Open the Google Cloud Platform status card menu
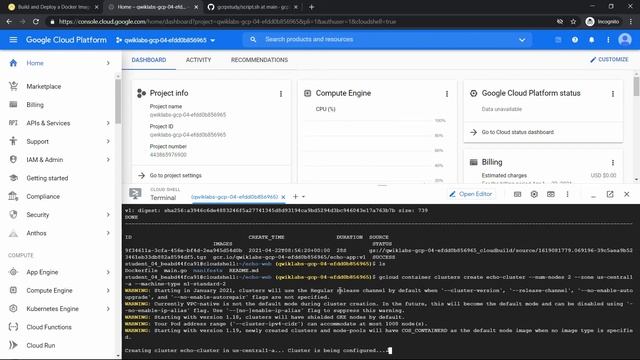 (613, 94)
